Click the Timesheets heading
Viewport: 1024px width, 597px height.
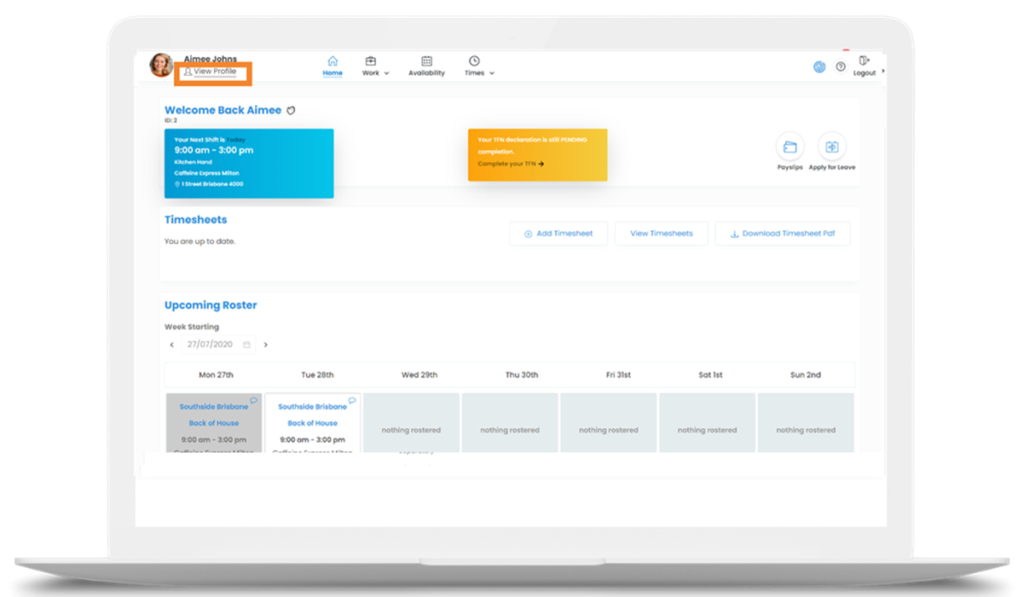(196, 219)
